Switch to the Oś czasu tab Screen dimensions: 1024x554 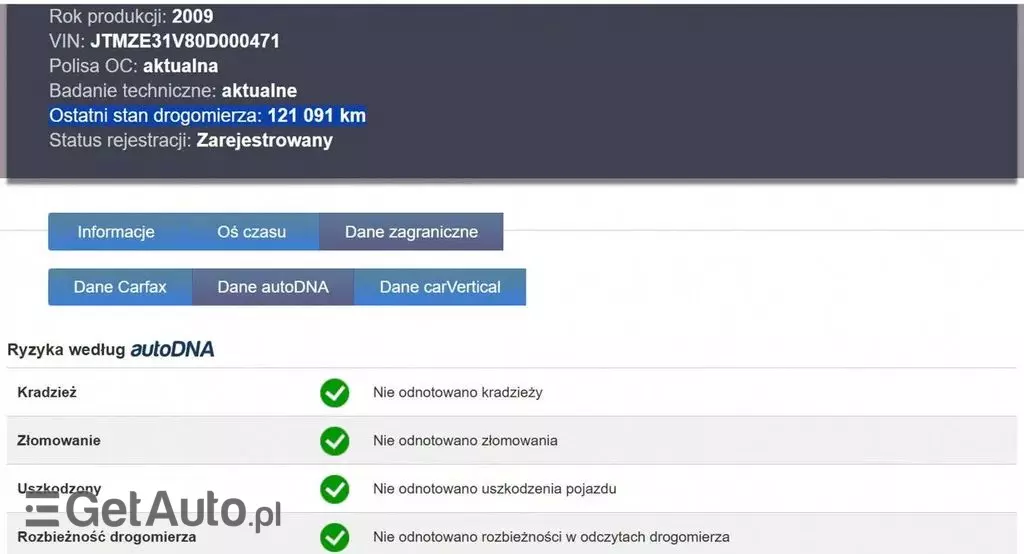251,232
